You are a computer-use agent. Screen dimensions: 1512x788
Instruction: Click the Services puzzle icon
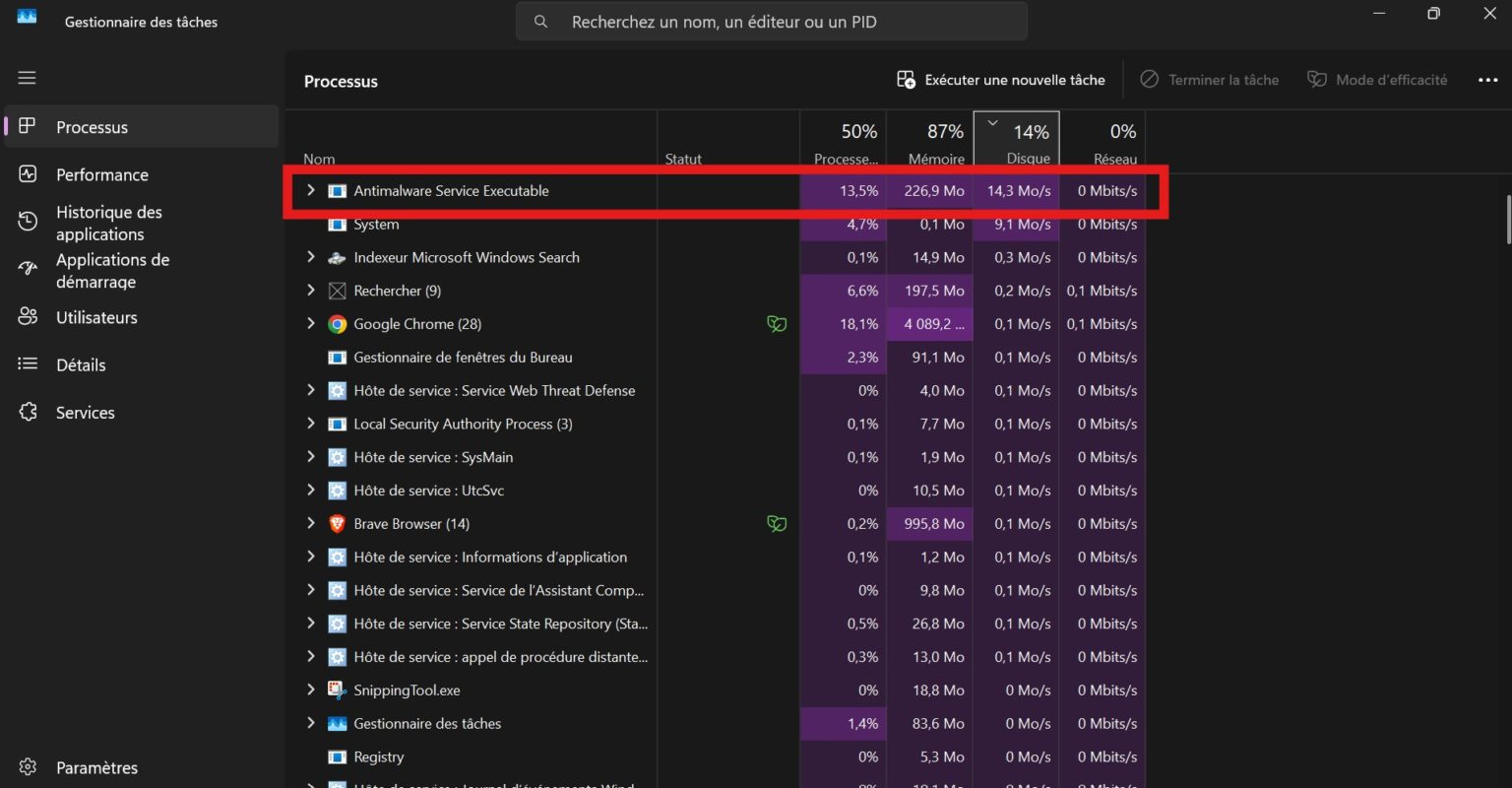(28, 412)
